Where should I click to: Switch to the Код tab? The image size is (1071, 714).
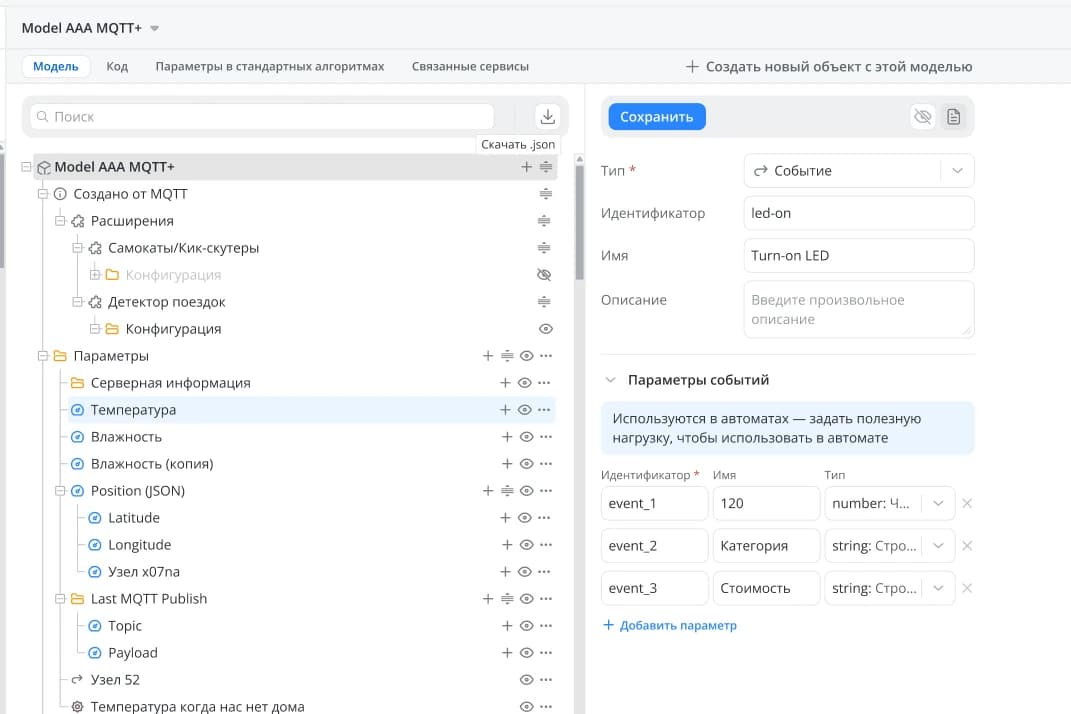[x=117, y=67]
